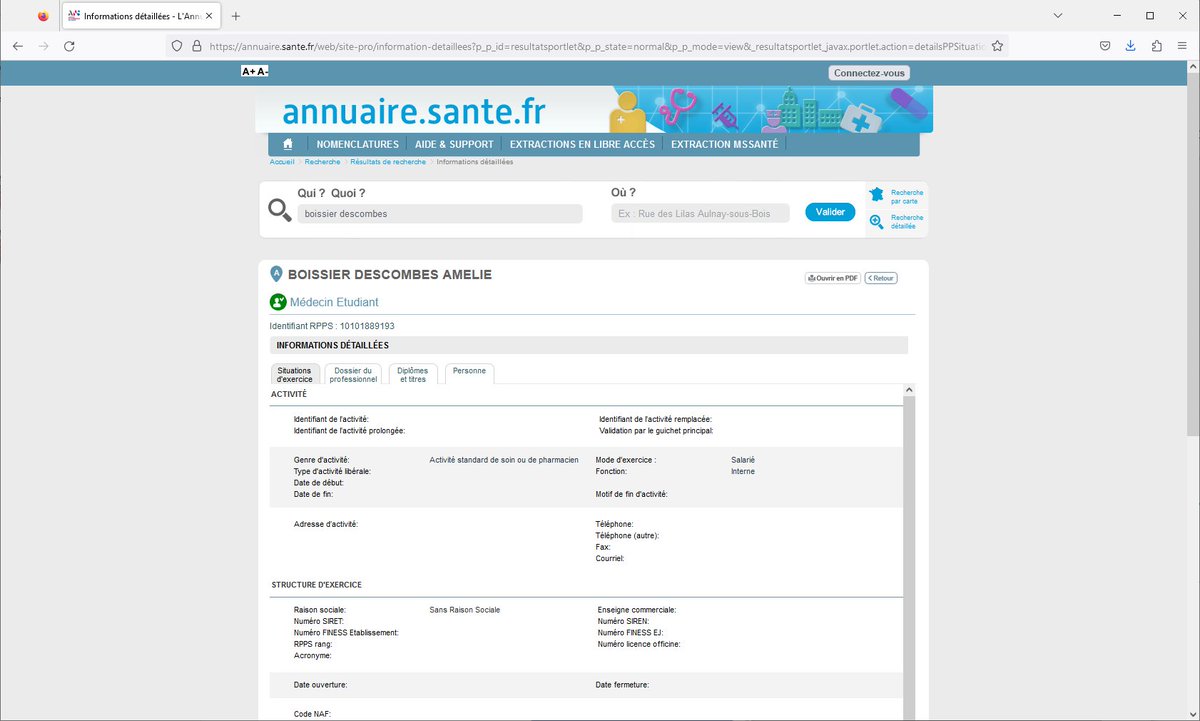Click the Retour button
Image resolution: width=1200 pixels, height=721 pixels.
[x=881, y=278]
